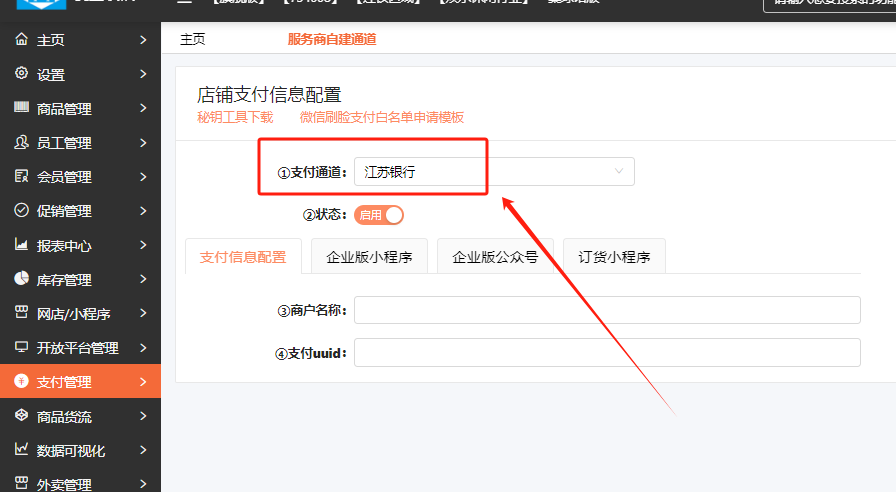Click the gear icon beside 设置
The image size is (896, 492).
click(x=21, y=74)
